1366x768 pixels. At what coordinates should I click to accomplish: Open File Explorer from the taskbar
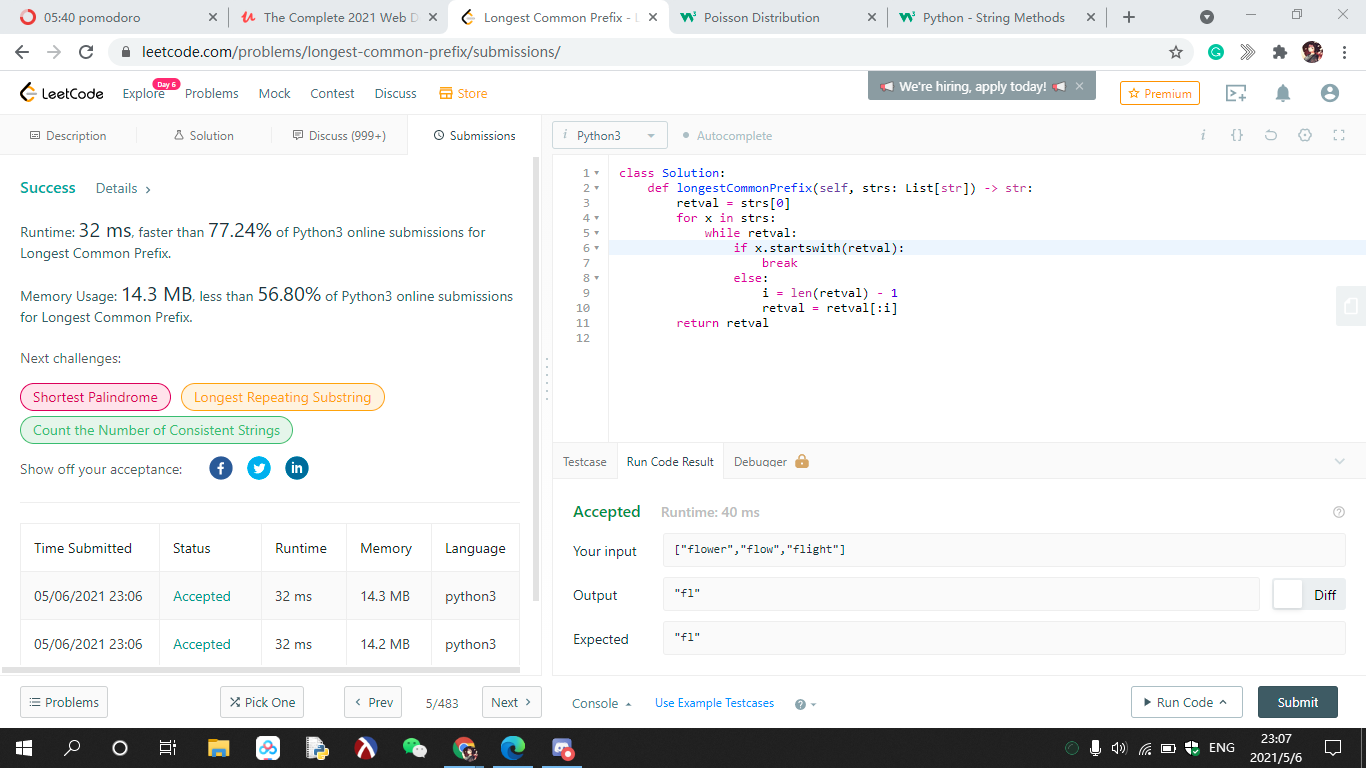[219, 747]
